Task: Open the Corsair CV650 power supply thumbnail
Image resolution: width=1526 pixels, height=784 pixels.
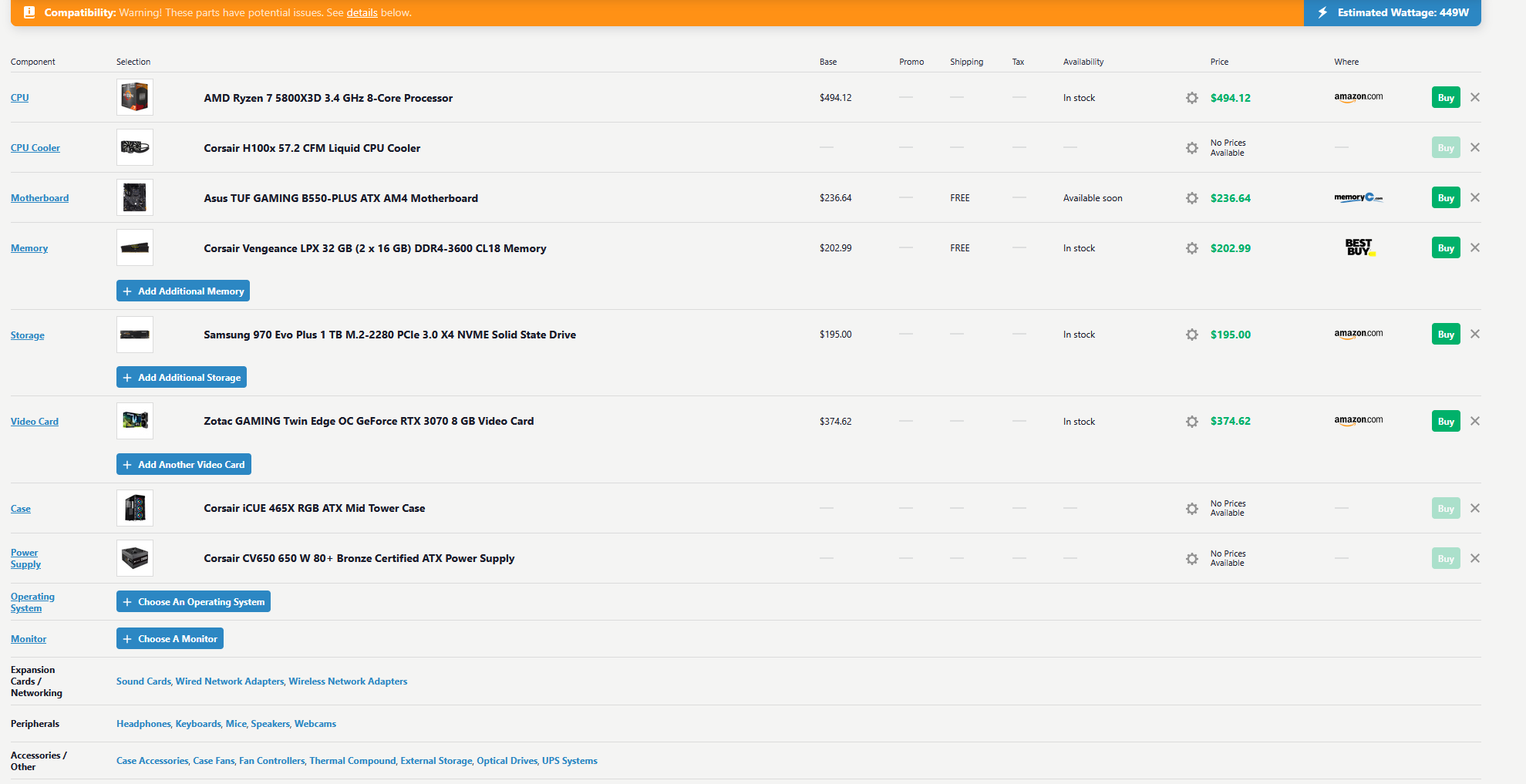Action: point(135,558)
